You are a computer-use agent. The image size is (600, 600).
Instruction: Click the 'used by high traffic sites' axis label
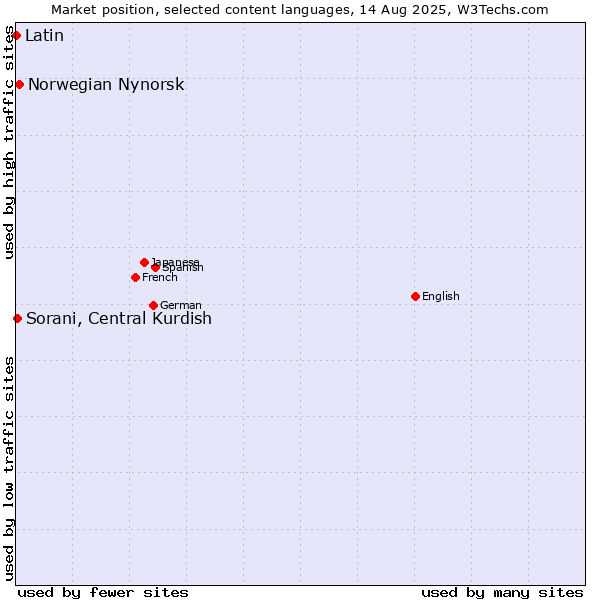8,142
